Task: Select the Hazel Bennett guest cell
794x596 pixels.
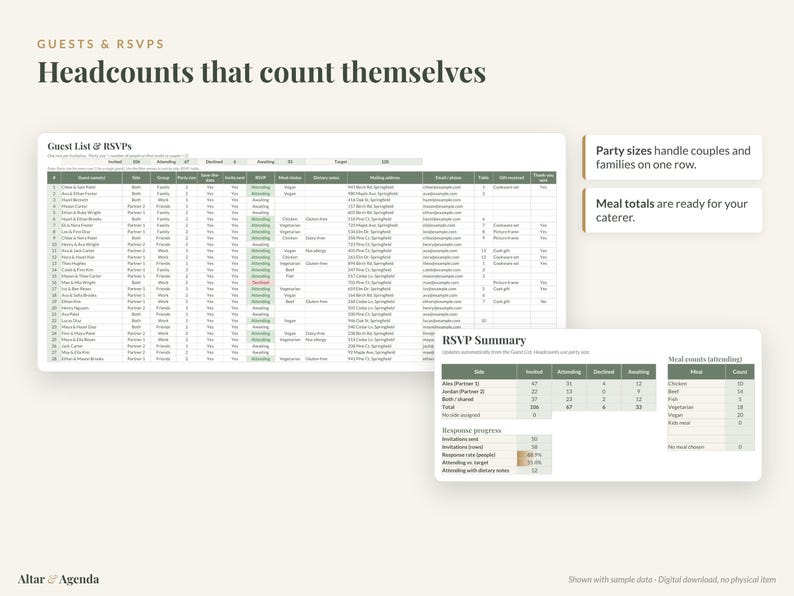Action: (92, 200)
